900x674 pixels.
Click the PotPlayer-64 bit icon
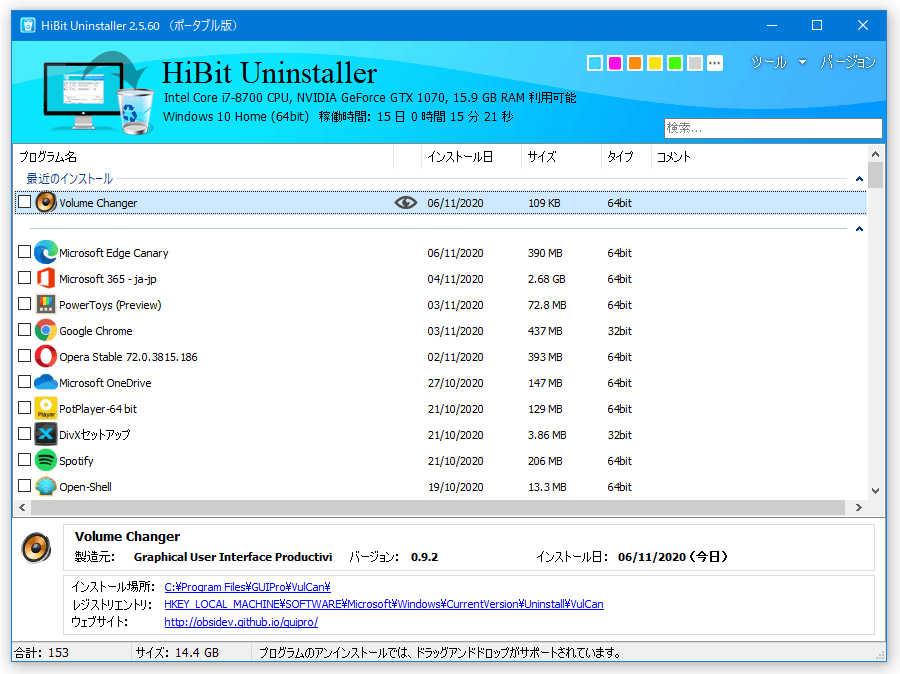[x=46, y=408]
